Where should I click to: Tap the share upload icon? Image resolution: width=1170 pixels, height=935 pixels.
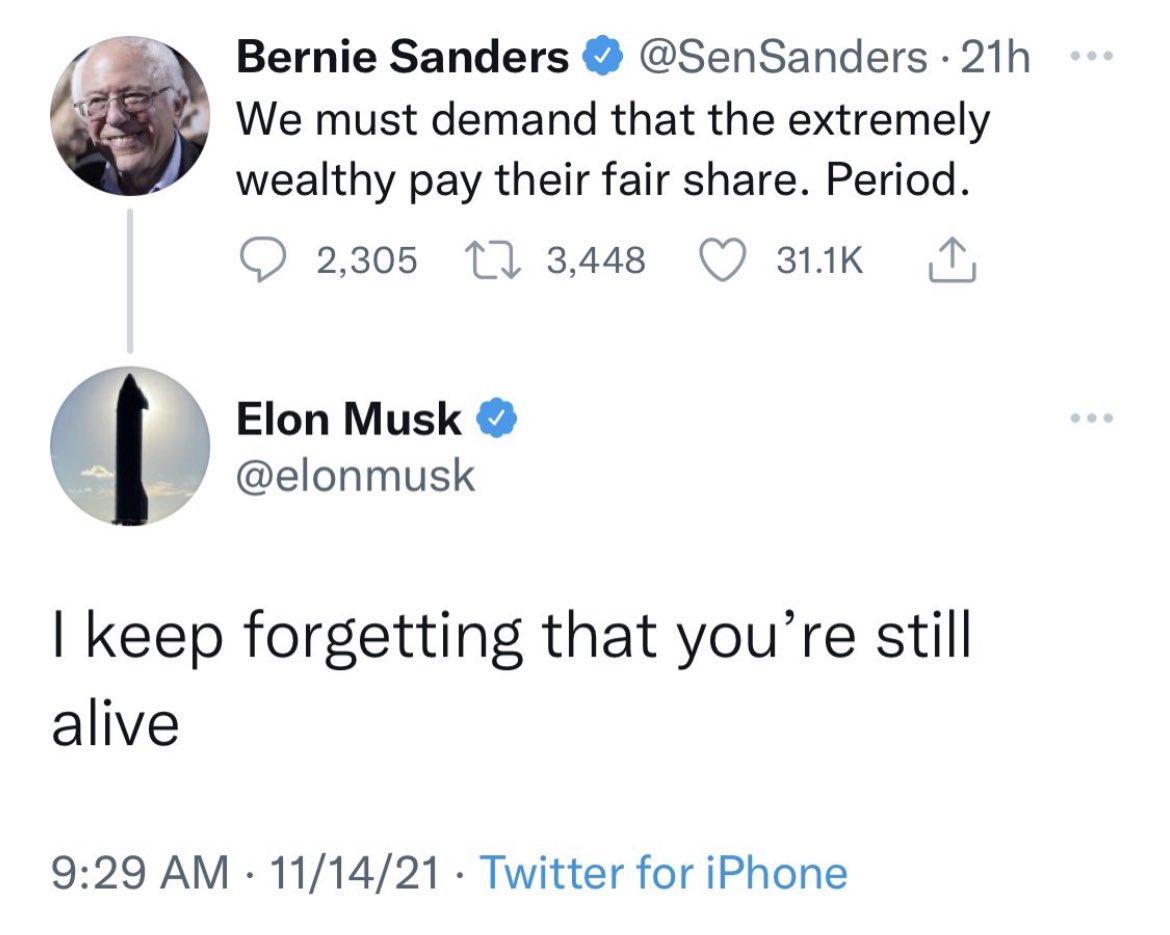coord(951,260)
